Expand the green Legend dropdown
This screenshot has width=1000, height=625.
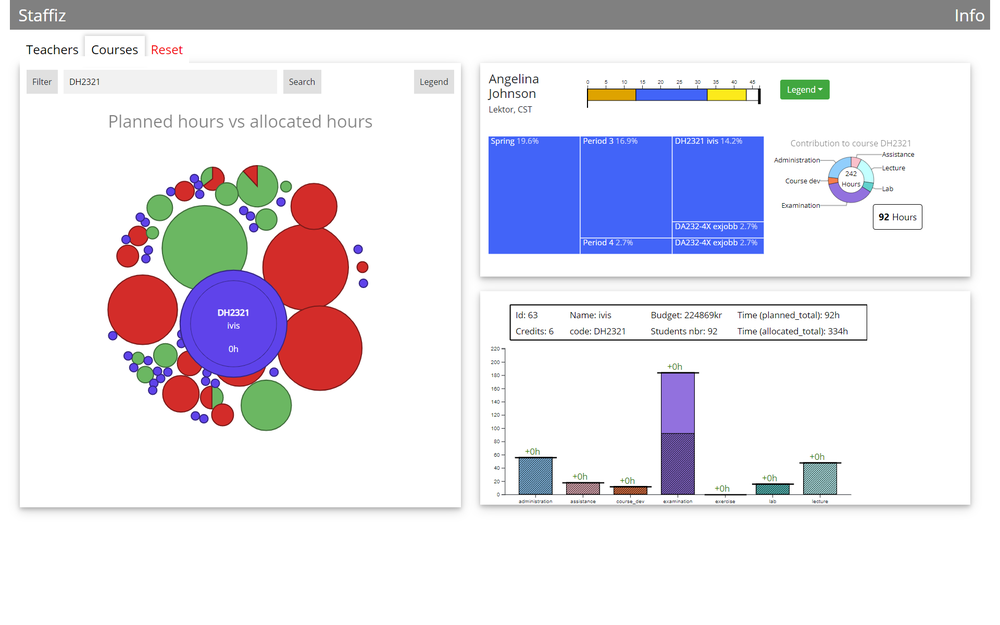804,90
